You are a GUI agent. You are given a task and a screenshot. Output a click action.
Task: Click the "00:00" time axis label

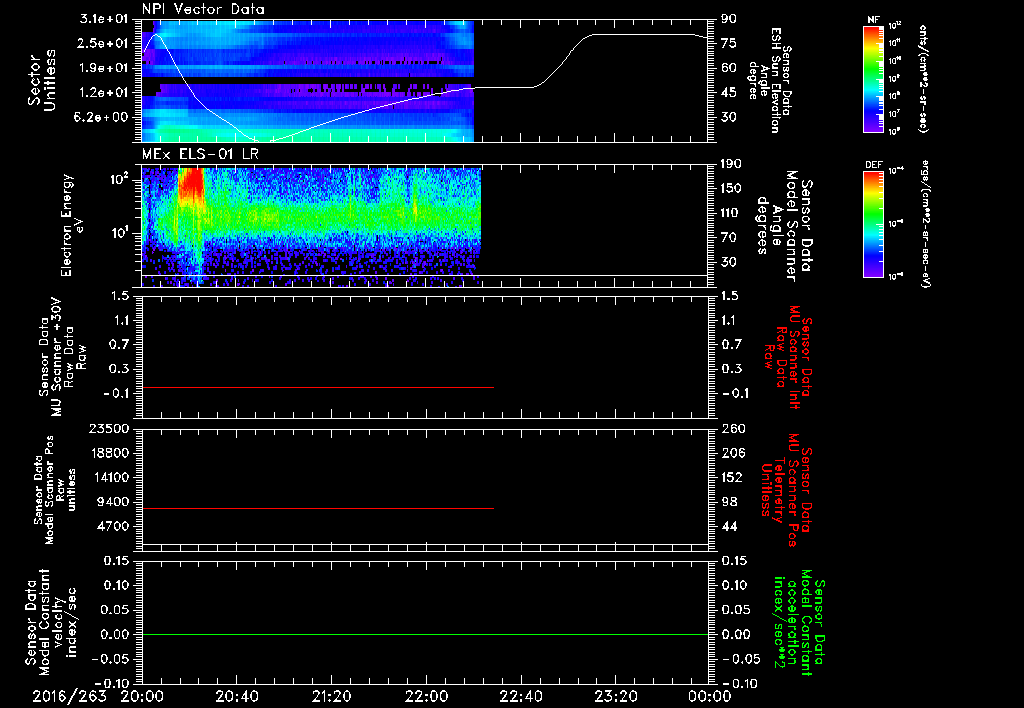(709, 696)
